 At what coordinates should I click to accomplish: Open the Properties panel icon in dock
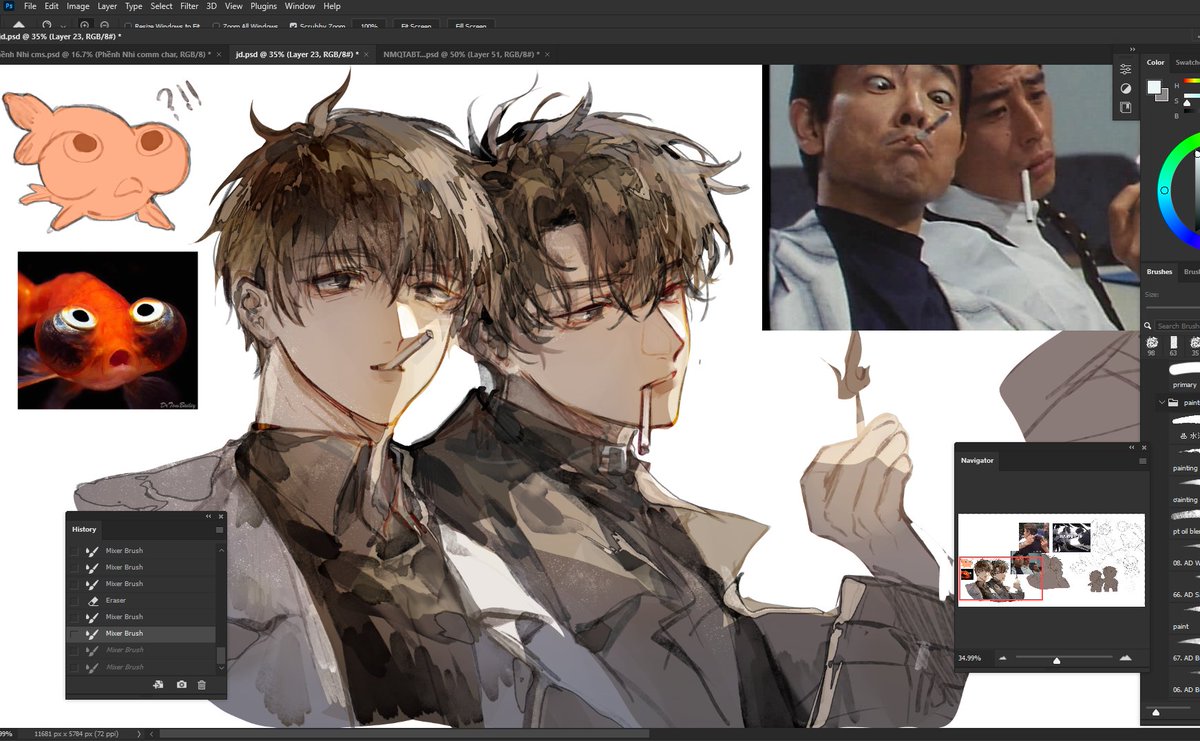pyautogui.click(x=1126, y=69)
